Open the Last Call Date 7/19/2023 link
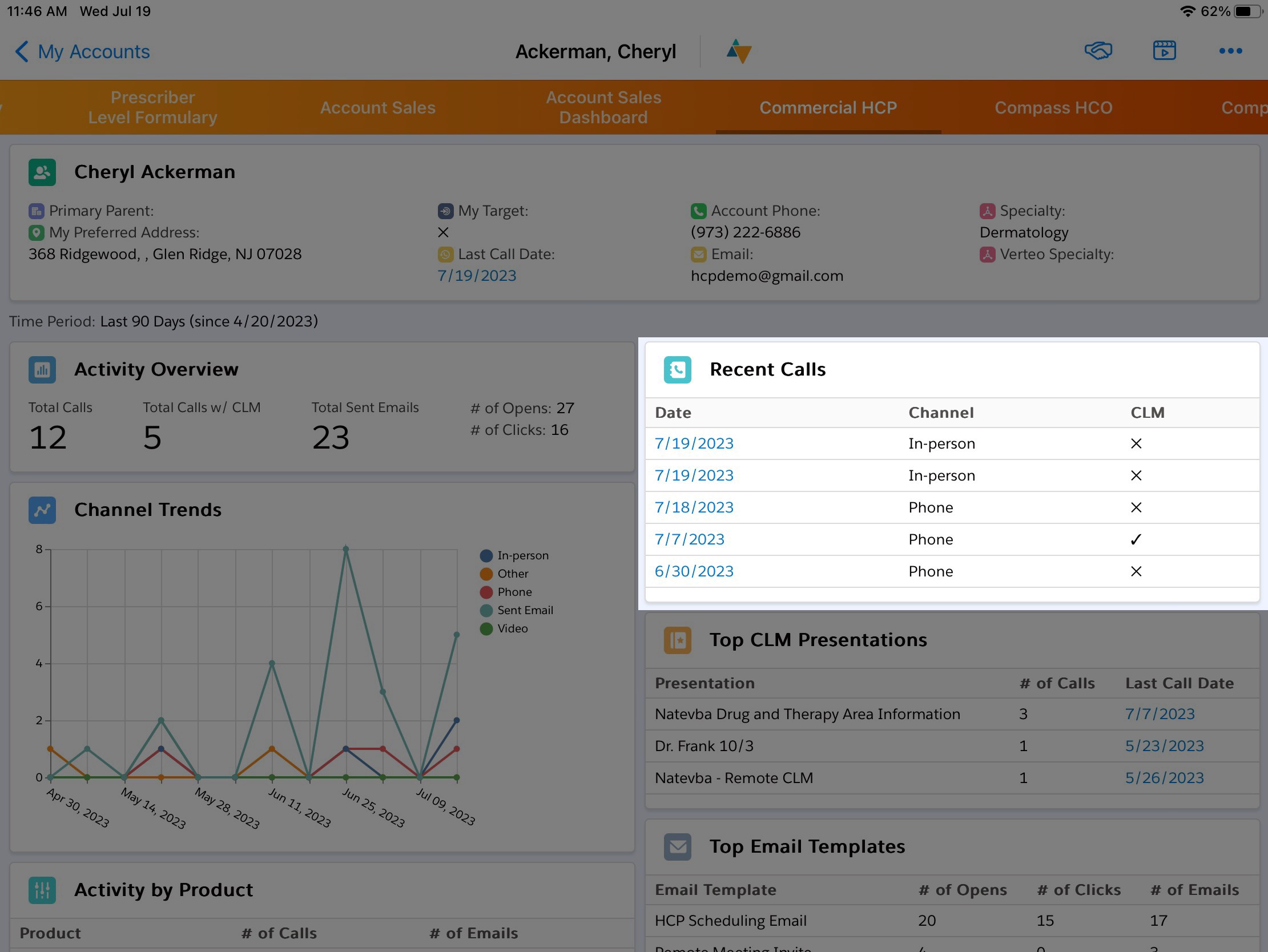 (476, 276)
